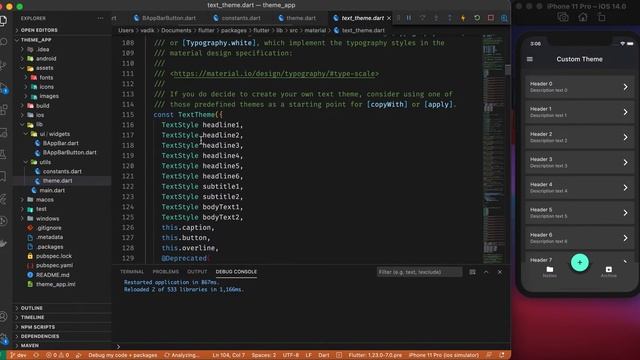Image resolution: width=640 pixels, height=360 pixels.
Task: Expand the MAVEN section
Action: tap(29, 346)
